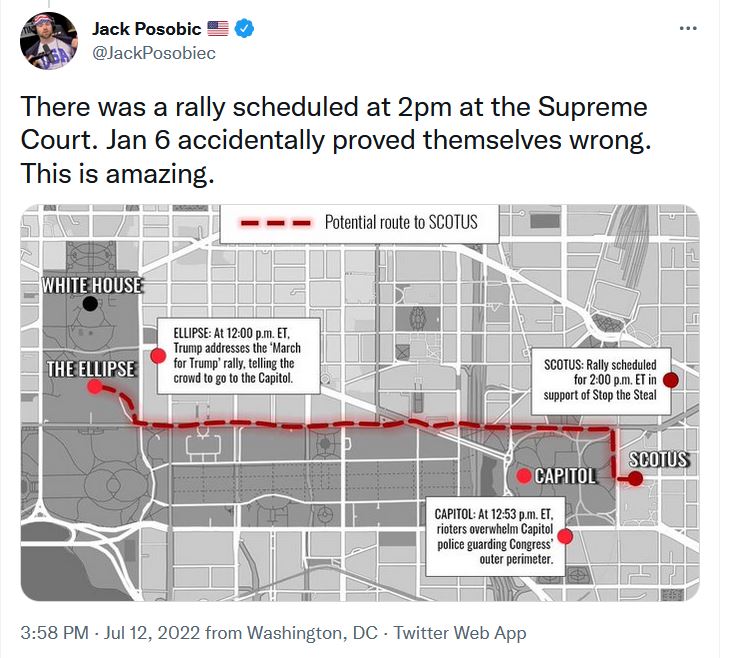Click the THE ELLIPSE map label
The width and height of the screenshot is (740, 658).
91,369
